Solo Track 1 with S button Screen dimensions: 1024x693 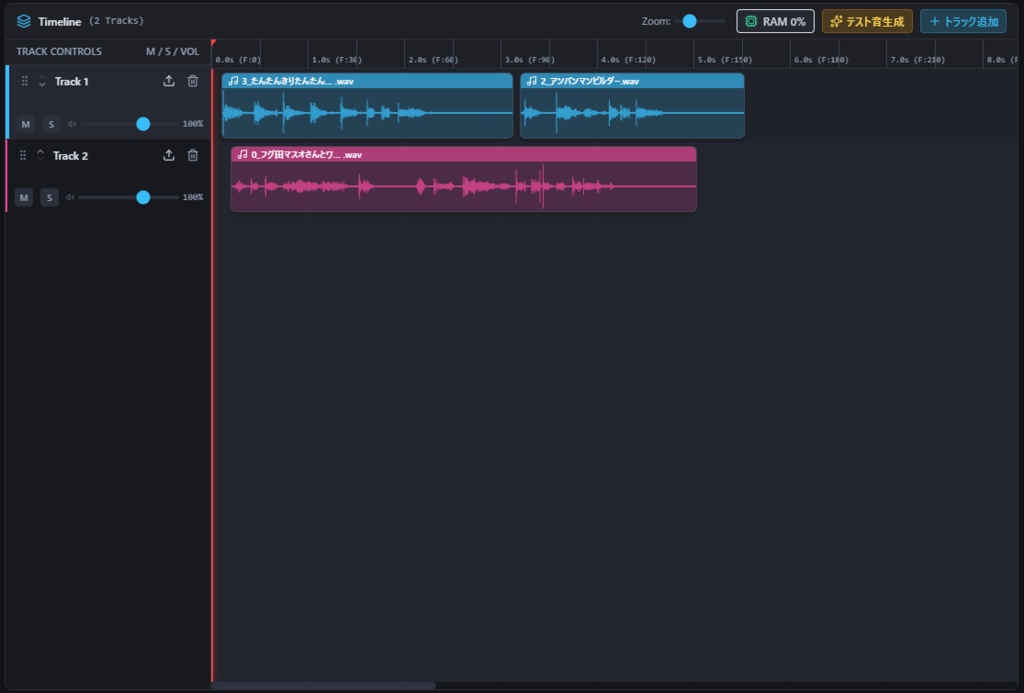coord(52,124)
